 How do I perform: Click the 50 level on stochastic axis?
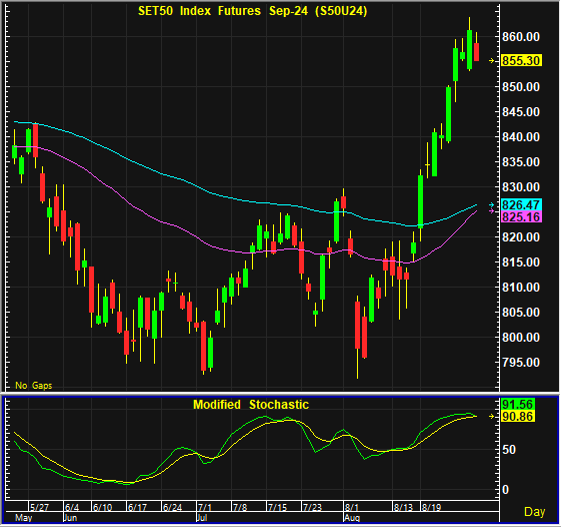509,450
